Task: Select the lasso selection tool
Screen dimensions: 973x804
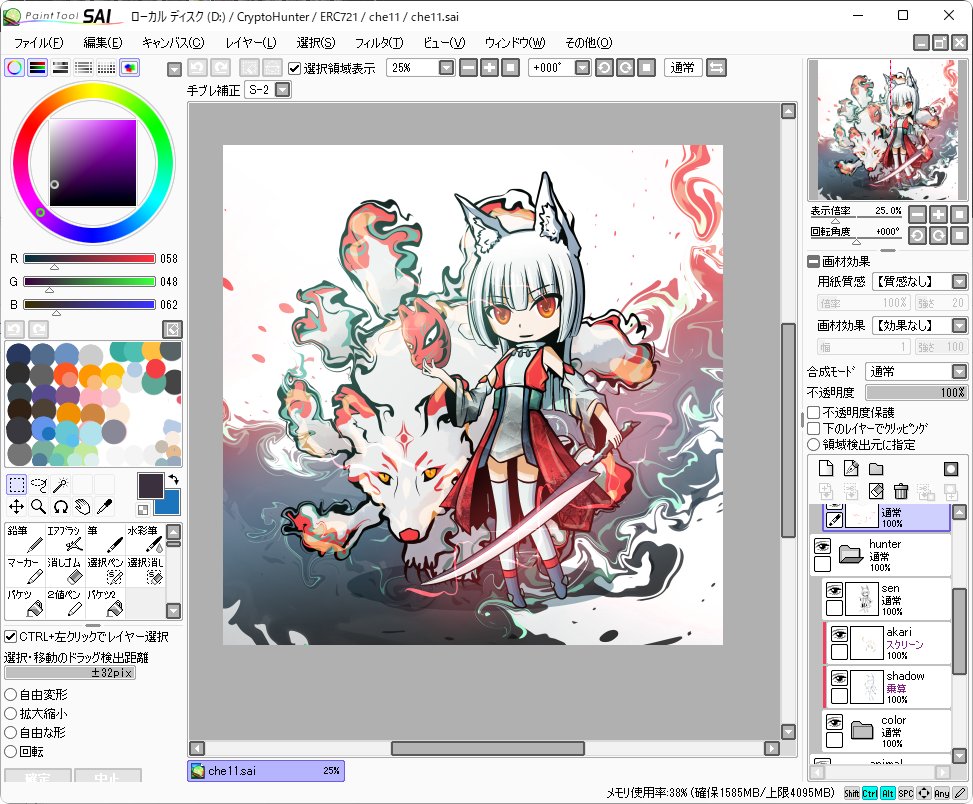Action: (x=38, y=484)
